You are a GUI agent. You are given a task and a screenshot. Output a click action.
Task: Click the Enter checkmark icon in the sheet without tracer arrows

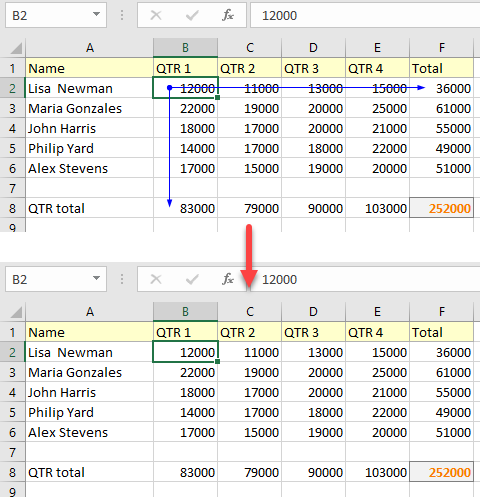(192, 279)
